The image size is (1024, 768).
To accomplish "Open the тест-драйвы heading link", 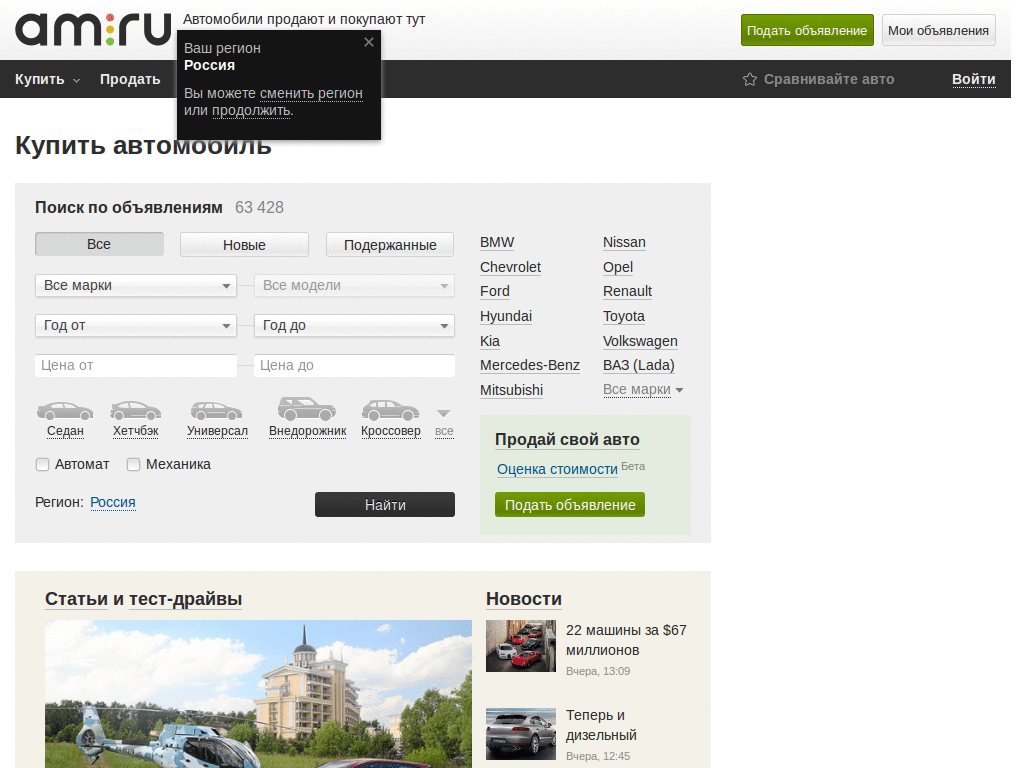I will [185, 599].
